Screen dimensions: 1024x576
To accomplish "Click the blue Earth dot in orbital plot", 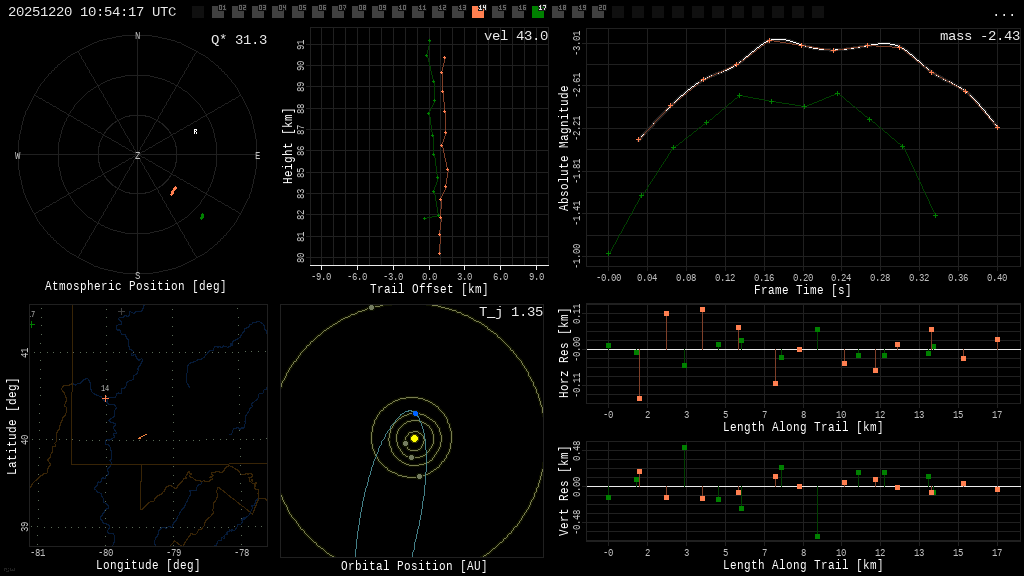I will (416, 413).
